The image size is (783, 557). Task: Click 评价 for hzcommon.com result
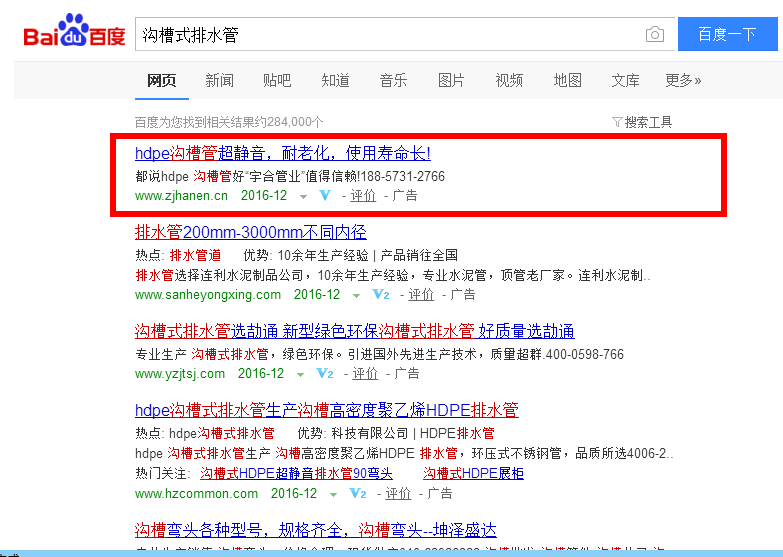pyautogui.click(x=398, y=494)
